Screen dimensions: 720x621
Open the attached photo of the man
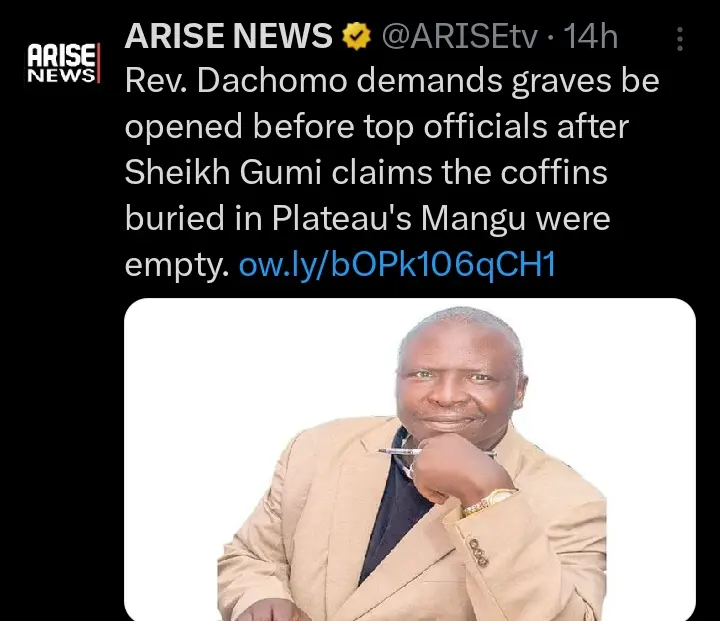[410, 459]
